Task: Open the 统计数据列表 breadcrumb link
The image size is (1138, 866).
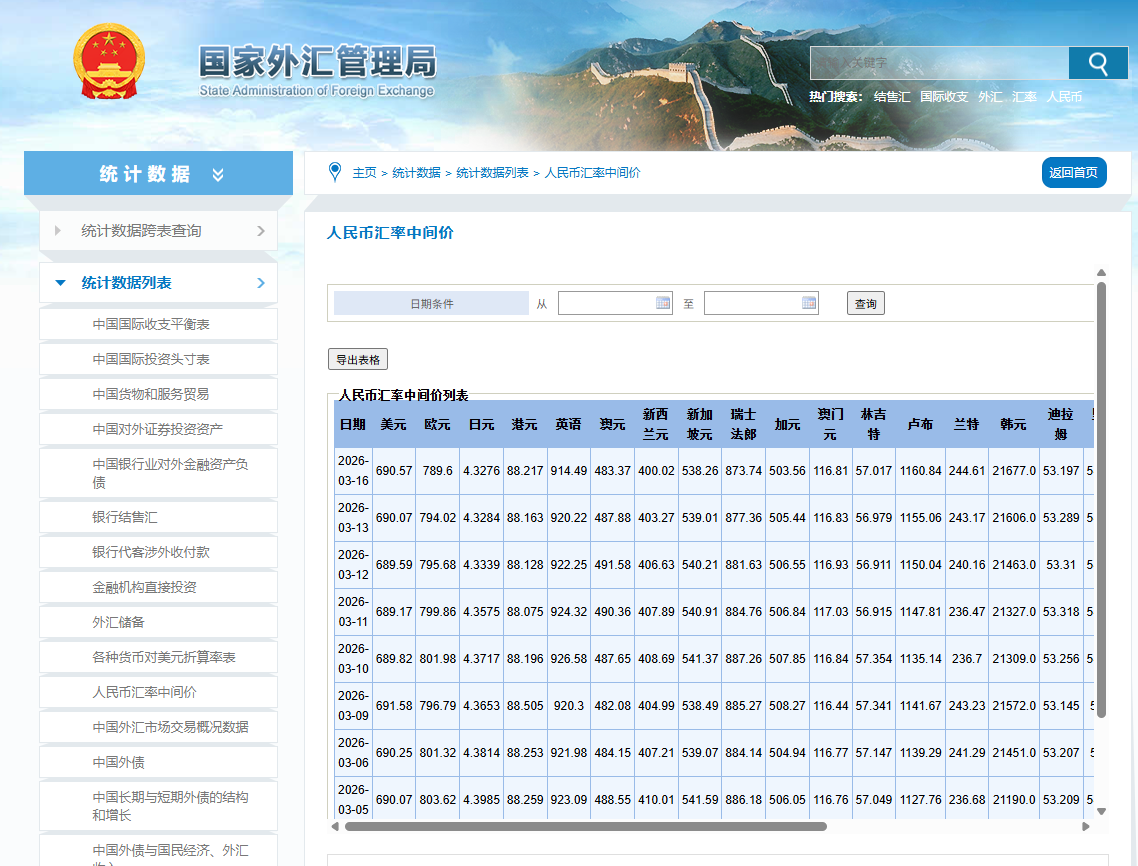Action: (x=492, y=173)
